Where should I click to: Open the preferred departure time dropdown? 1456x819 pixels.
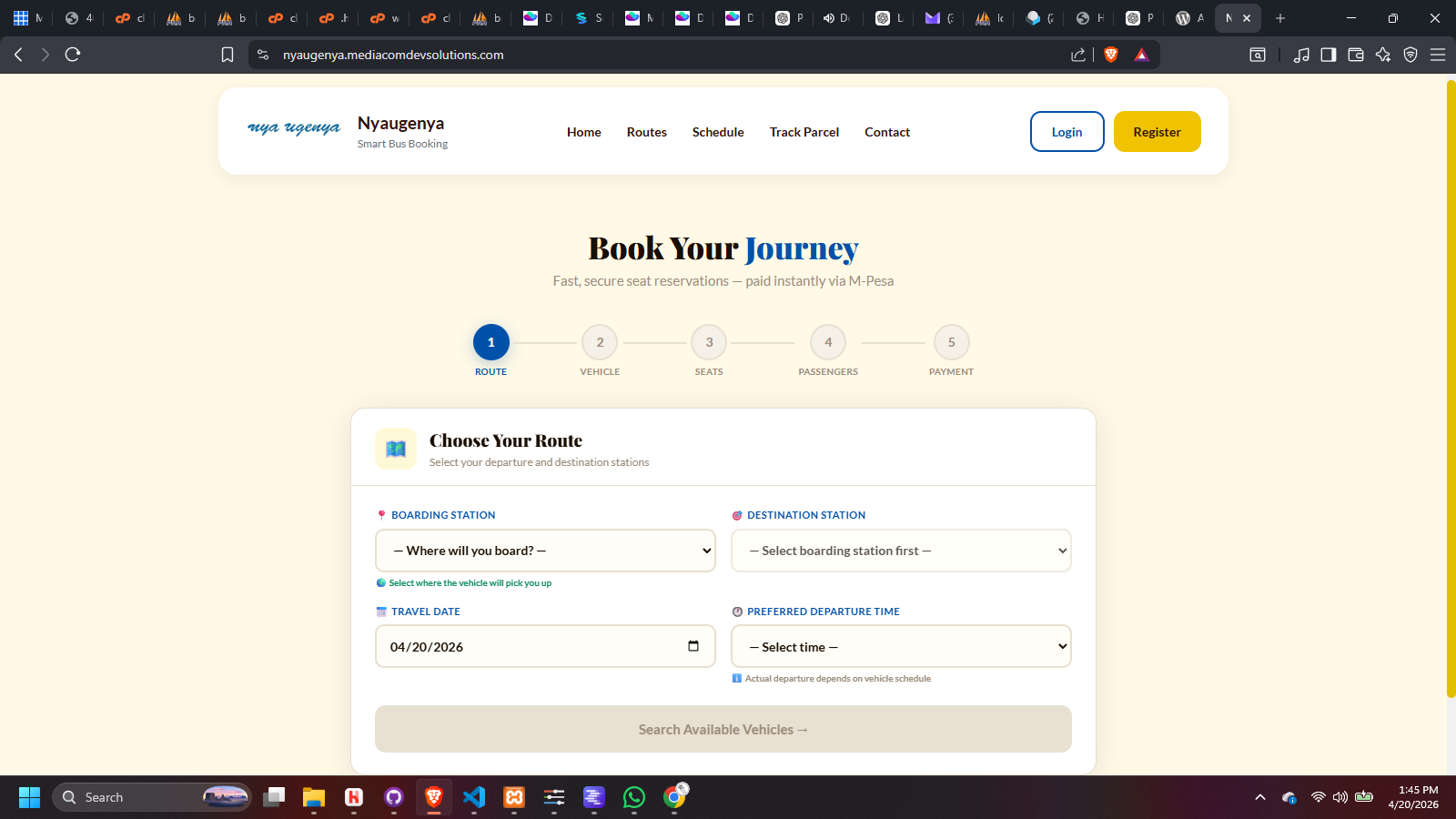coord(900,646)
